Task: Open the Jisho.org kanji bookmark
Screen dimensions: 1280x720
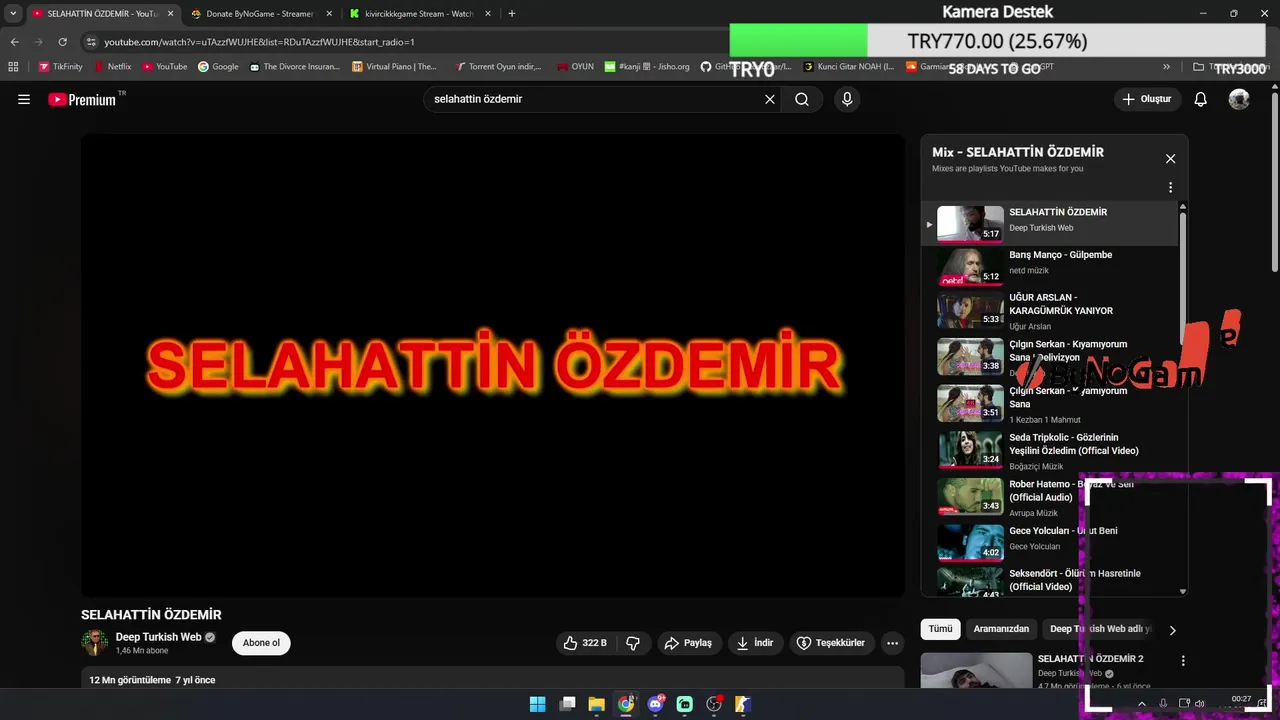Action: (x=649, y=67)
